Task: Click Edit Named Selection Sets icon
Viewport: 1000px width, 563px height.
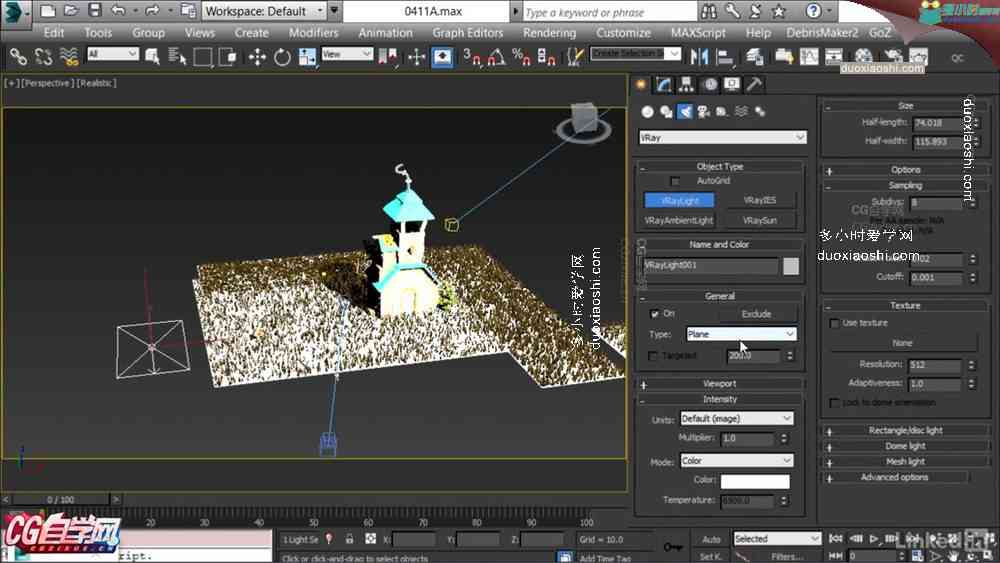Action: click(x=575, y=57)
